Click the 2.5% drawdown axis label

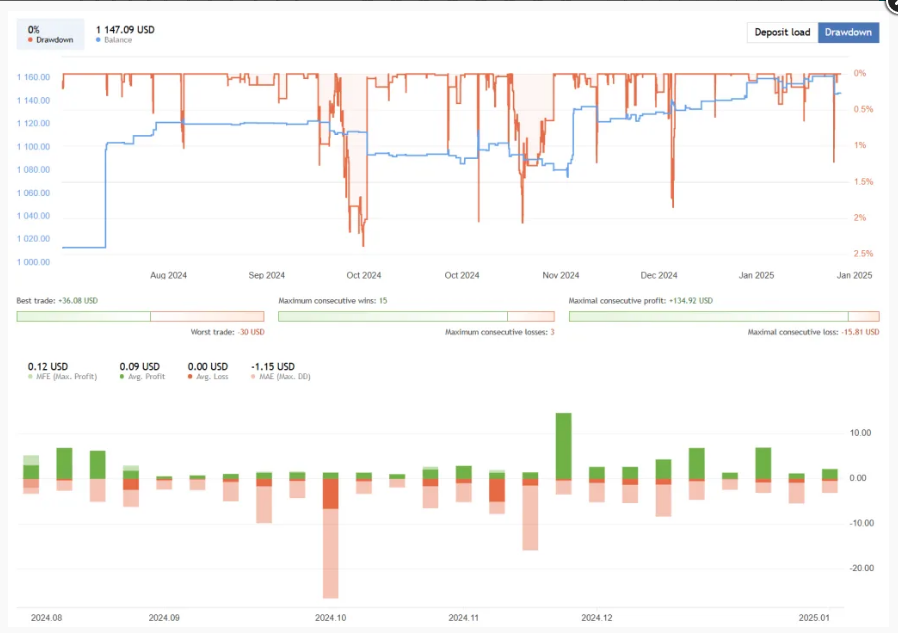(863, 254)
